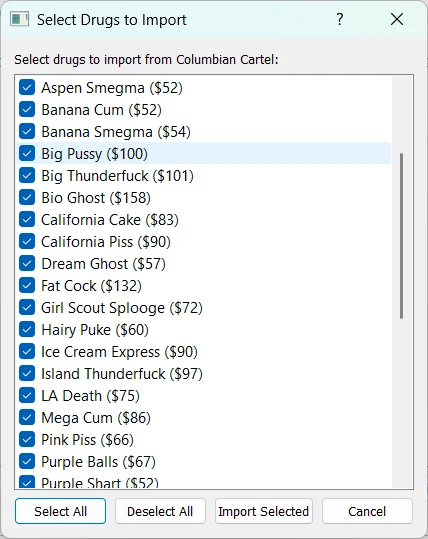The image size is (428, 539).
Task: Select the Mega Cum ($86) entry
Action: [x=204, y=418]
